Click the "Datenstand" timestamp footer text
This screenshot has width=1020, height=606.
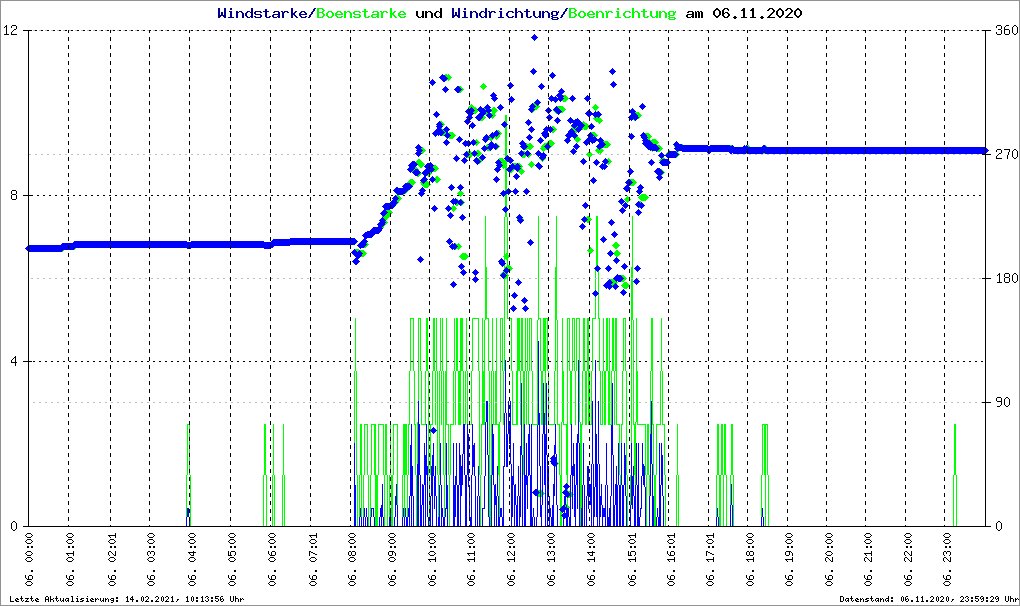(927, 599)
